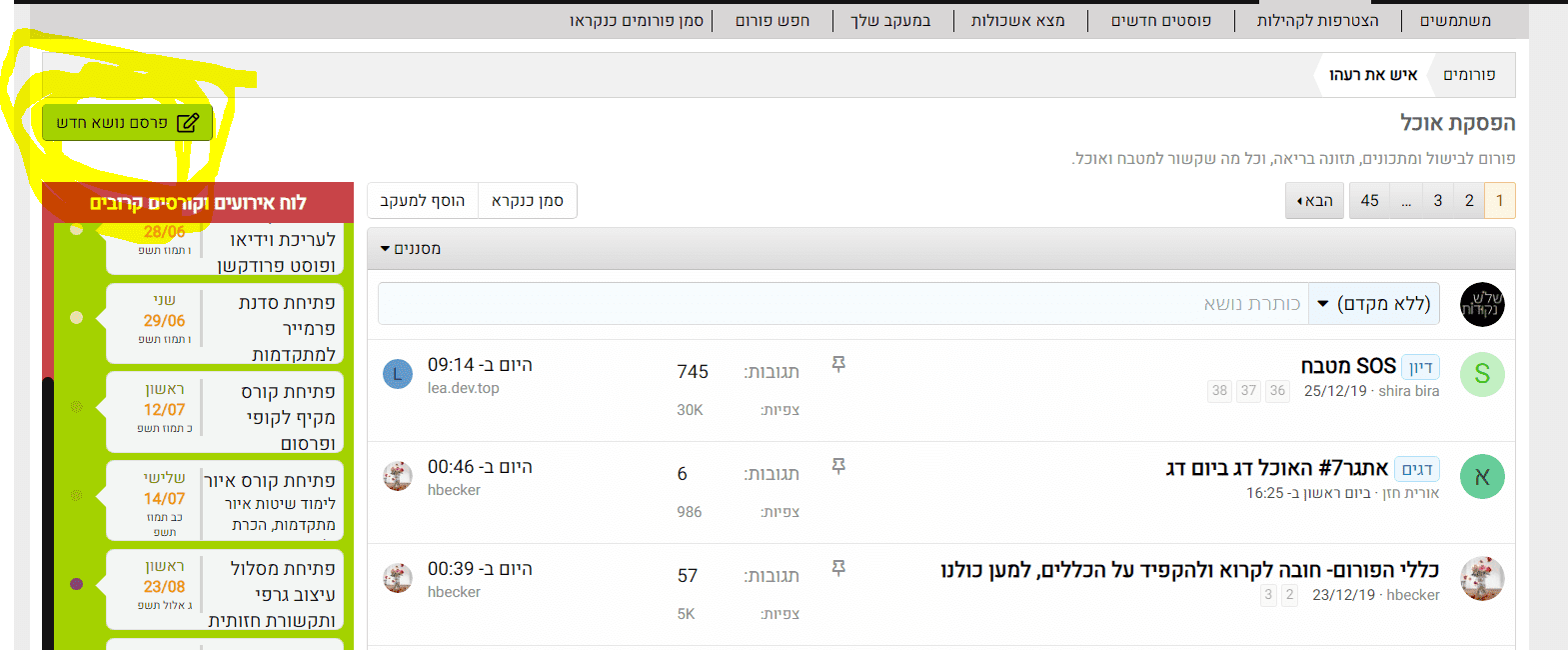The image size is (1568, 650).
Task: Open חפש פורום in the top navigation
Action: [773, 20]
